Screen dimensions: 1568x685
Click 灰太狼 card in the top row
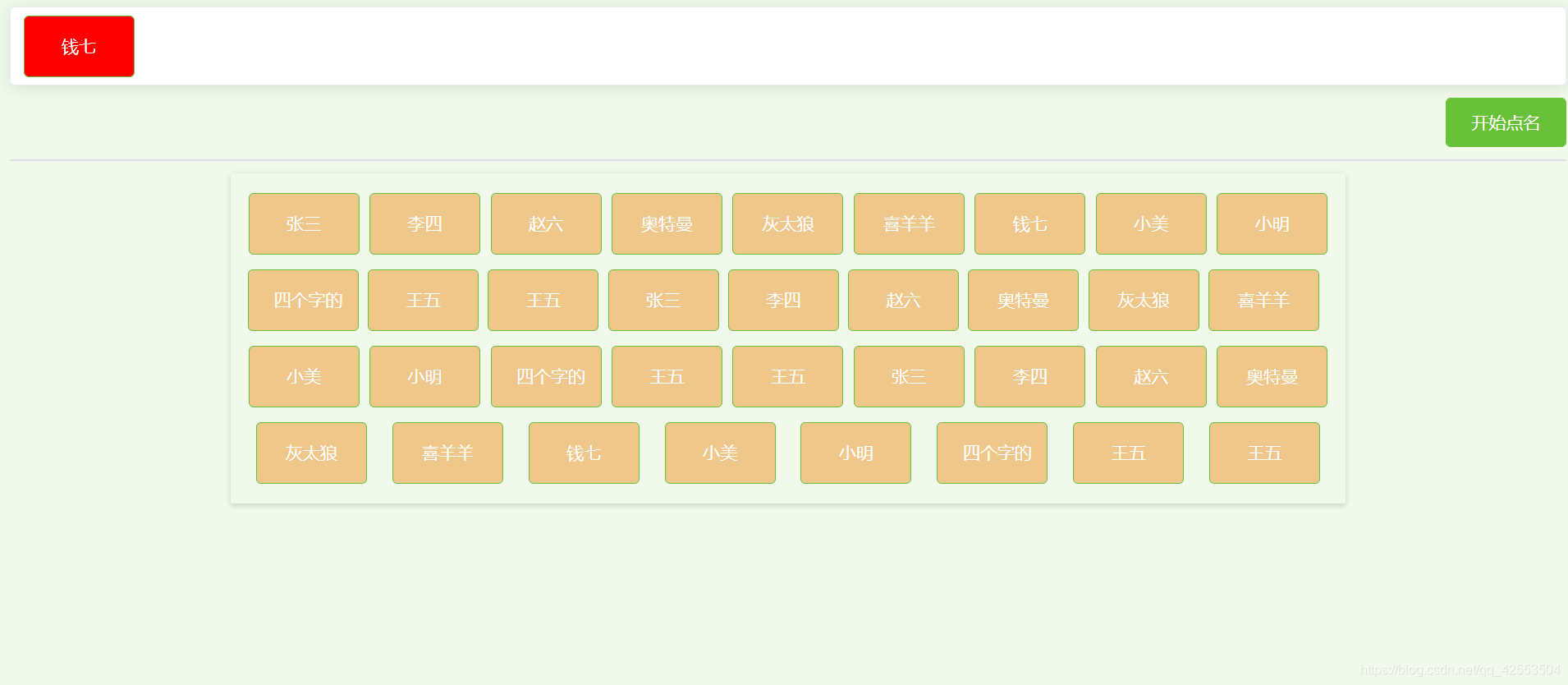(787, 223)
